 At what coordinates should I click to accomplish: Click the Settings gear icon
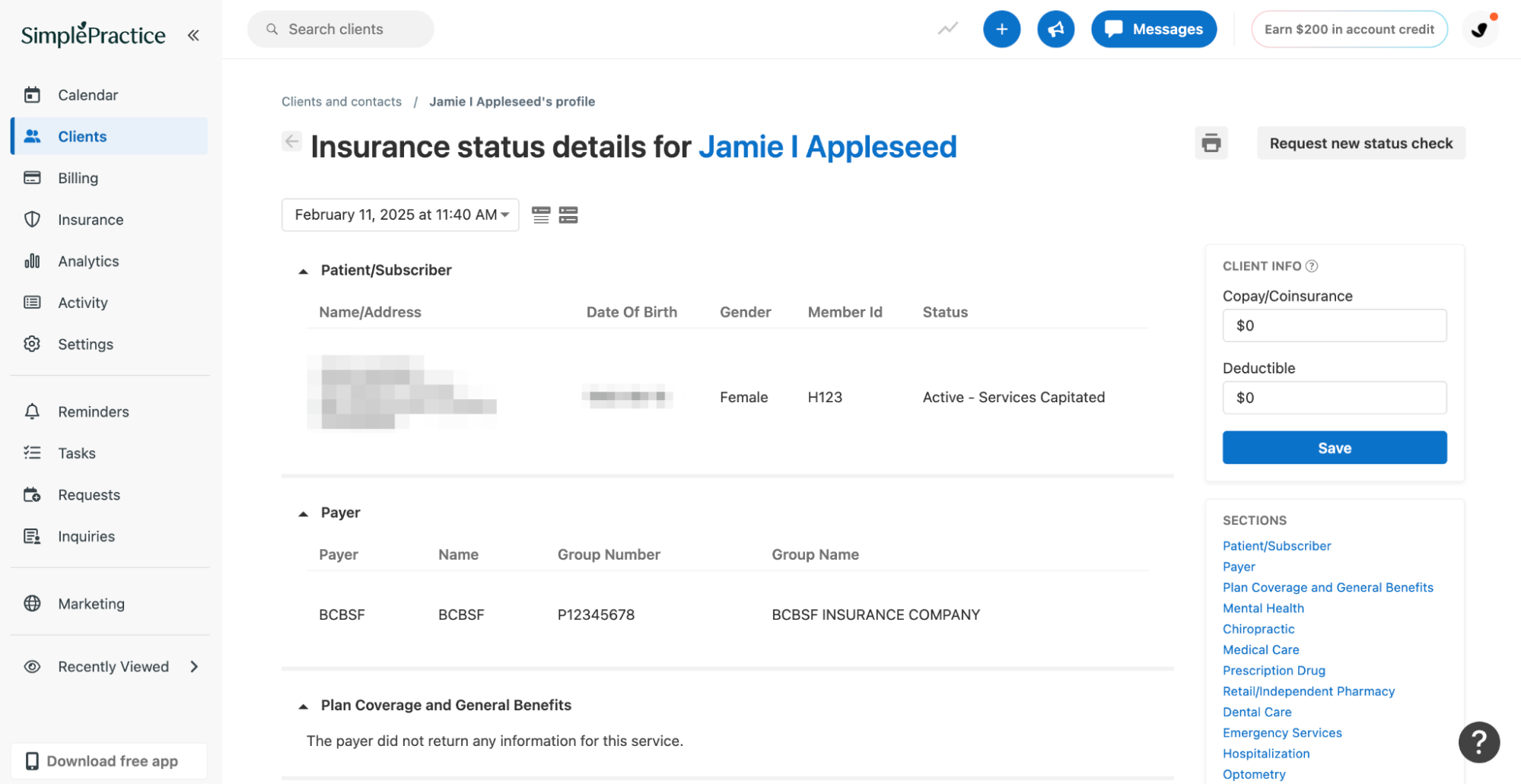[x=32, y=344]
